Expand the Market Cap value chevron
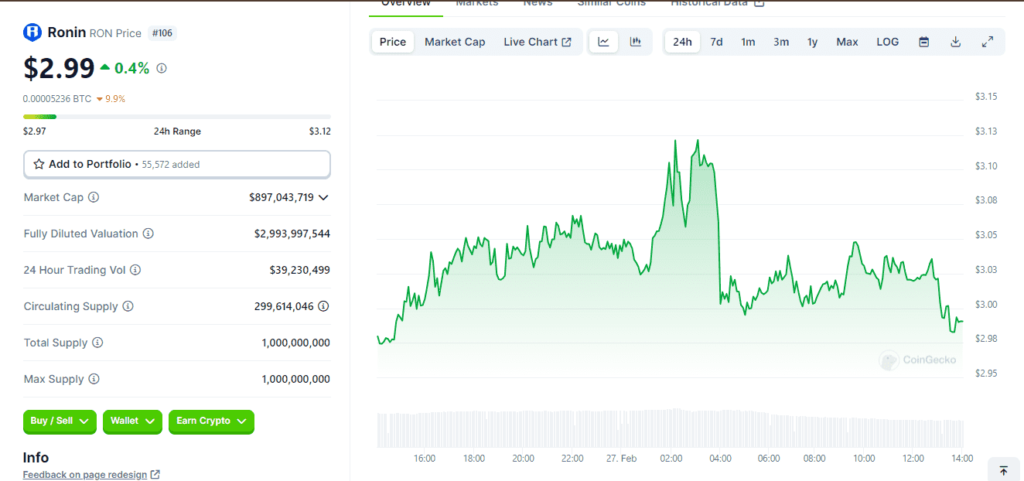This screenshot has width=1024, height=481. click(323, 197)
